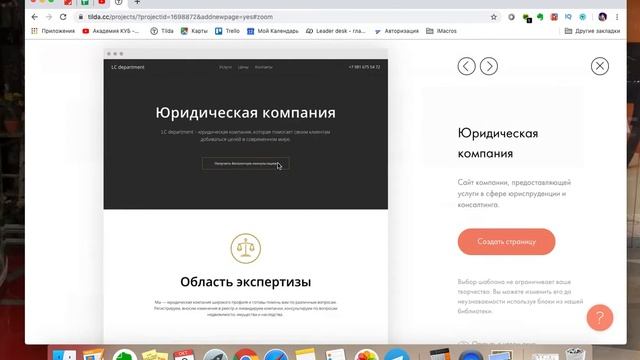
Task: Open the help question mark bubble
Action: [600, 318]
